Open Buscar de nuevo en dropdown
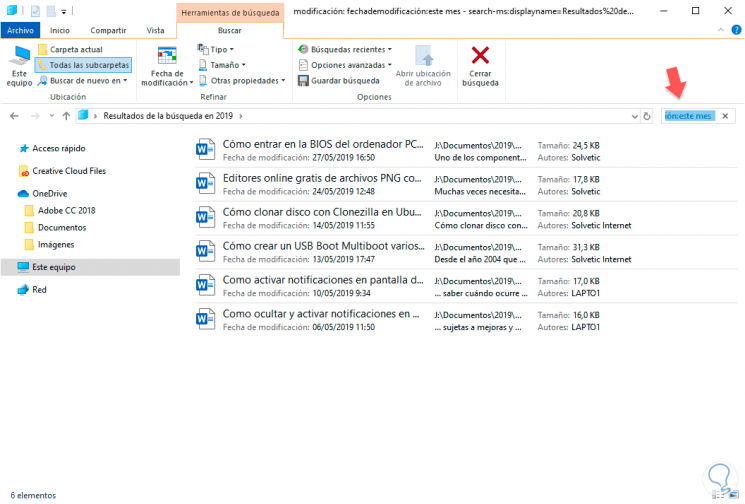 (x=83, y=81)
